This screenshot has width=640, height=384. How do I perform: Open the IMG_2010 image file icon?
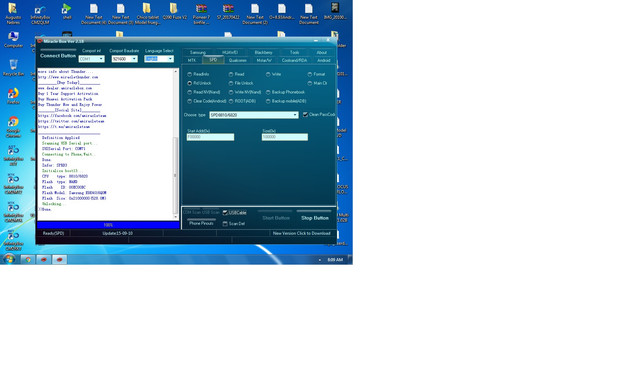point(335,11)
